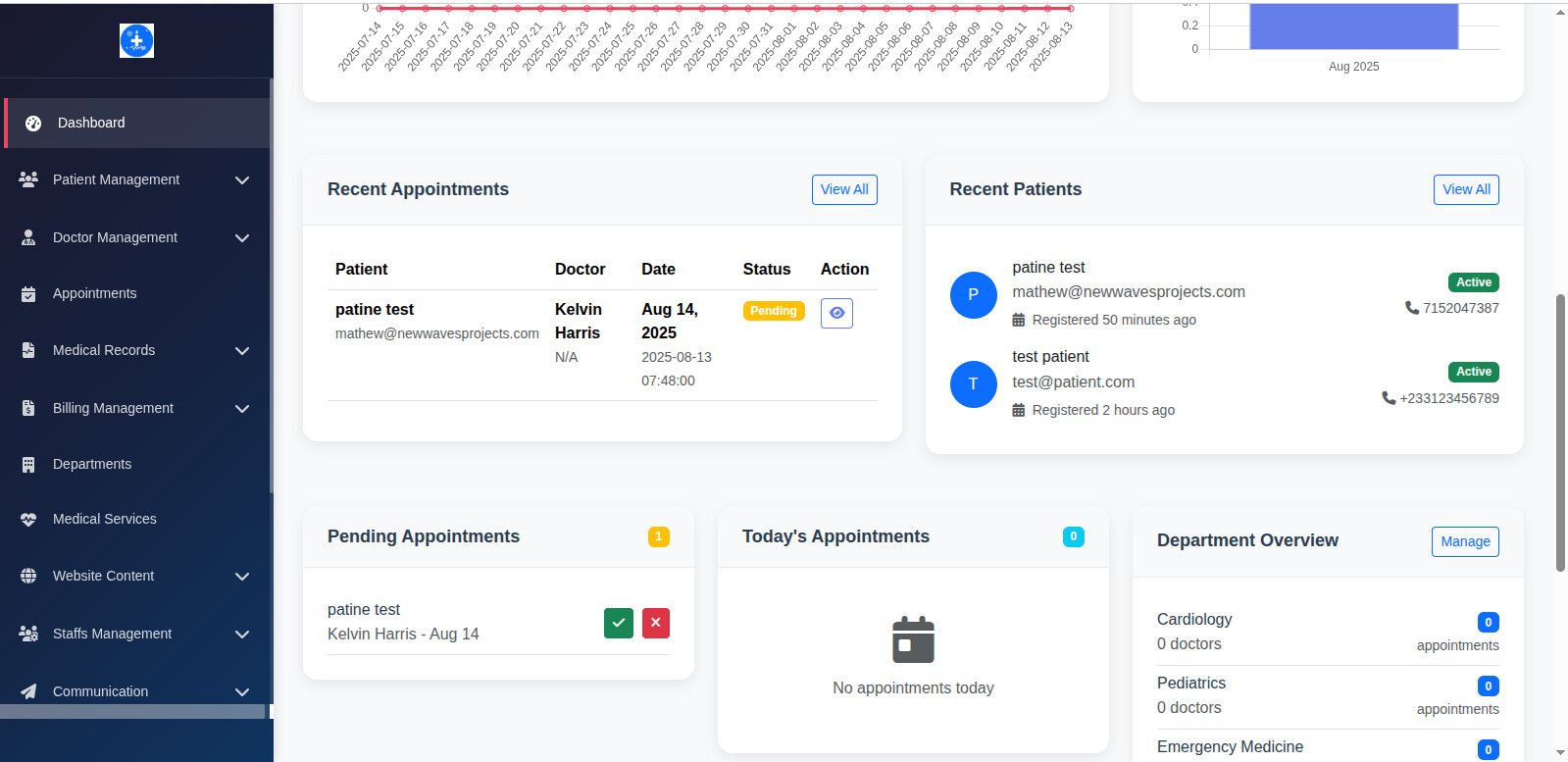Click the Website Content globe icon
This screenshot has height=762, width=1568.
click(28, 577)
